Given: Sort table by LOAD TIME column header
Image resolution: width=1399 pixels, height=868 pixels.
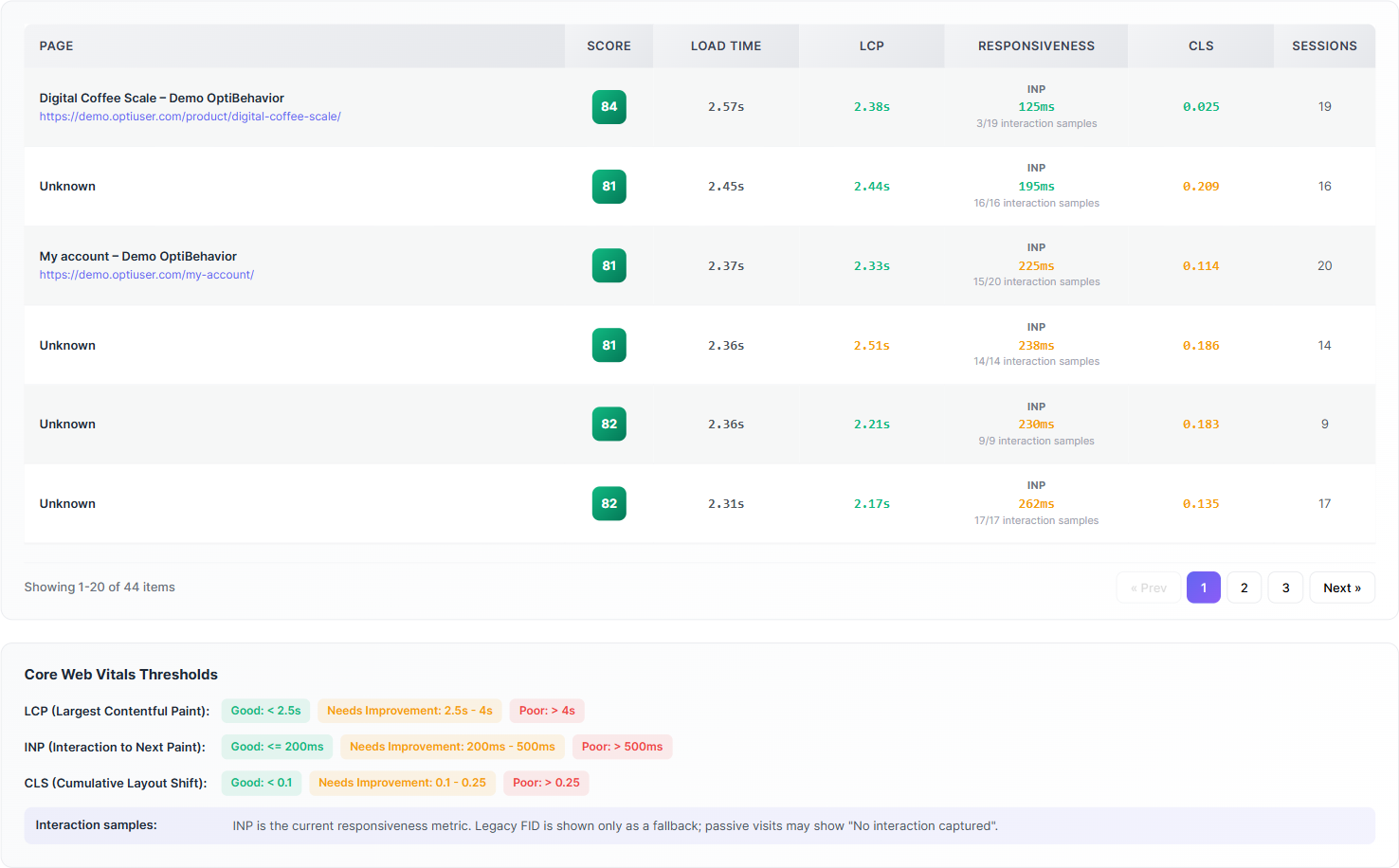Looking at the screenshot, I should 726,45.
